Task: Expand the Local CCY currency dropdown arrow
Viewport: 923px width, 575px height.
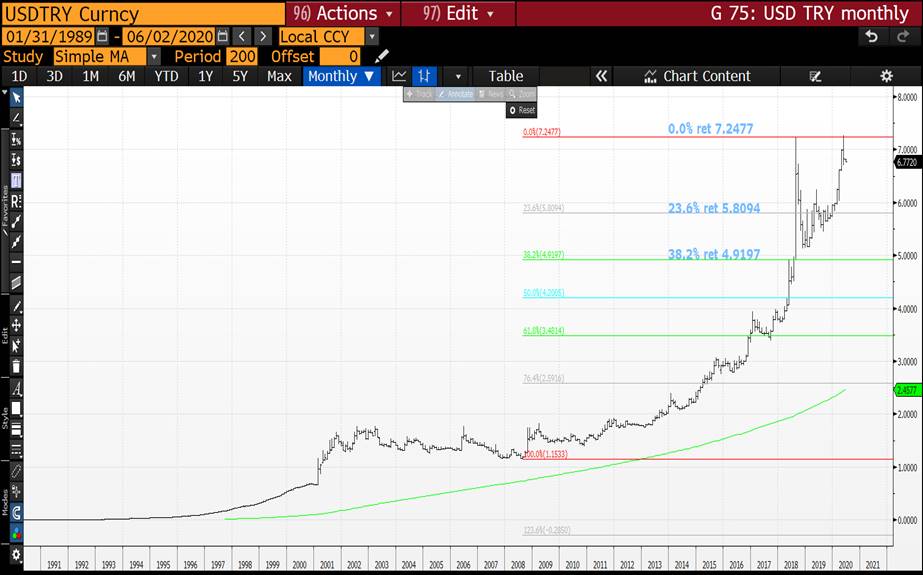Action: tap(371, 36)
